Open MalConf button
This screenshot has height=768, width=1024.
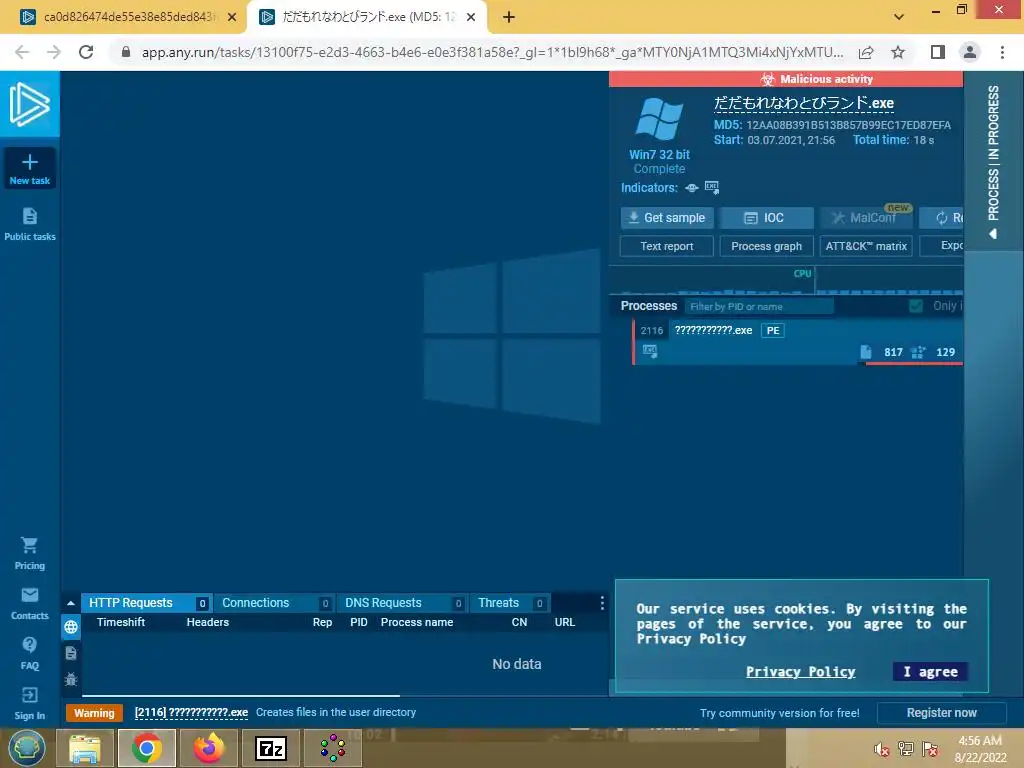(866, 217)
